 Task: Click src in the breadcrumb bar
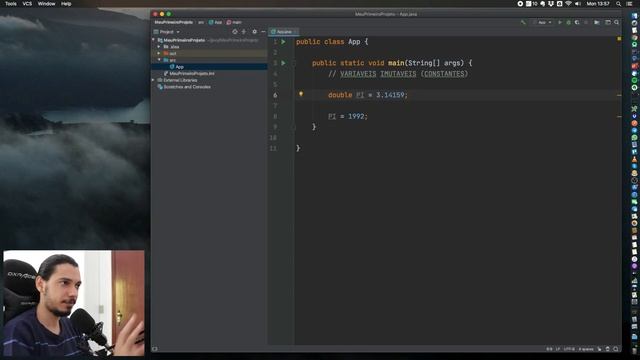[201, 22]
